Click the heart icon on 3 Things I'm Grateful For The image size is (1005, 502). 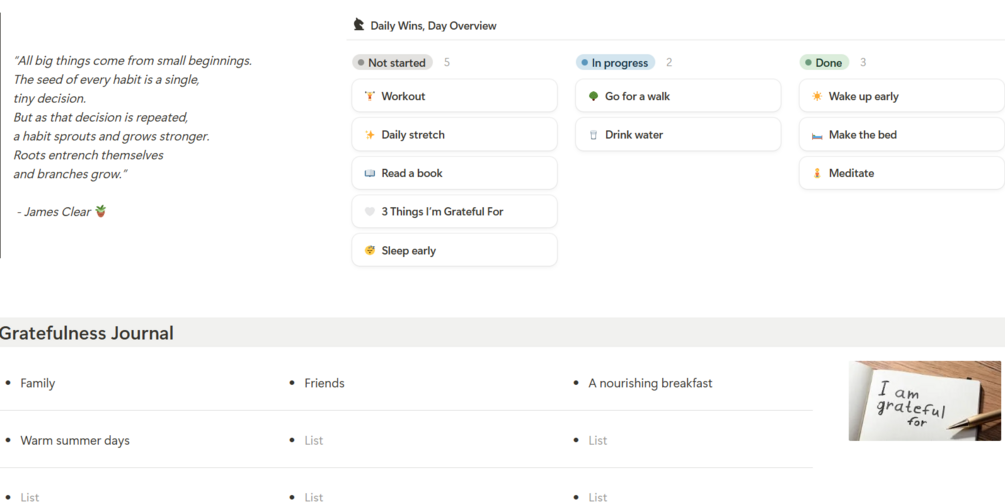point(369,212)
